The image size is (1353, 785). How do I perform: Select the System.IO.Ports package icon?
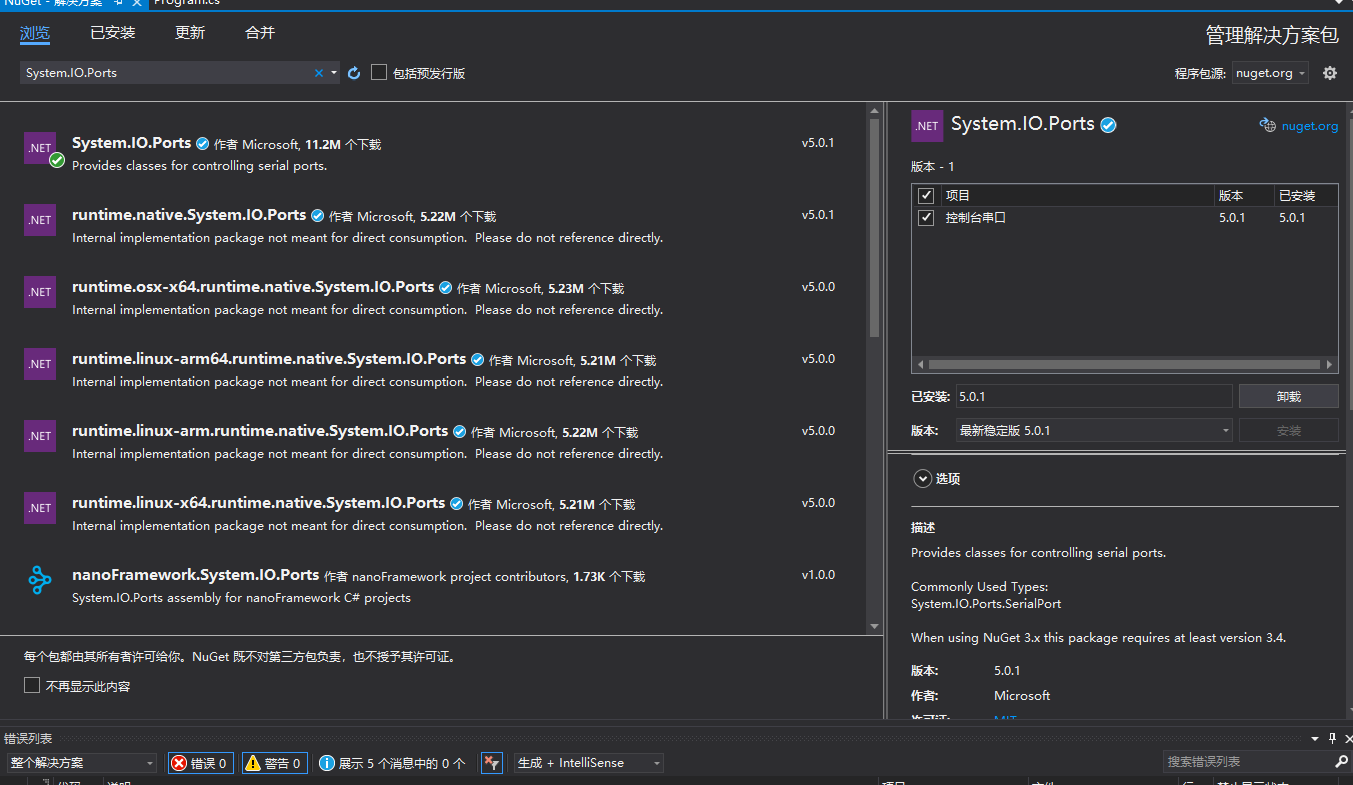40,148
